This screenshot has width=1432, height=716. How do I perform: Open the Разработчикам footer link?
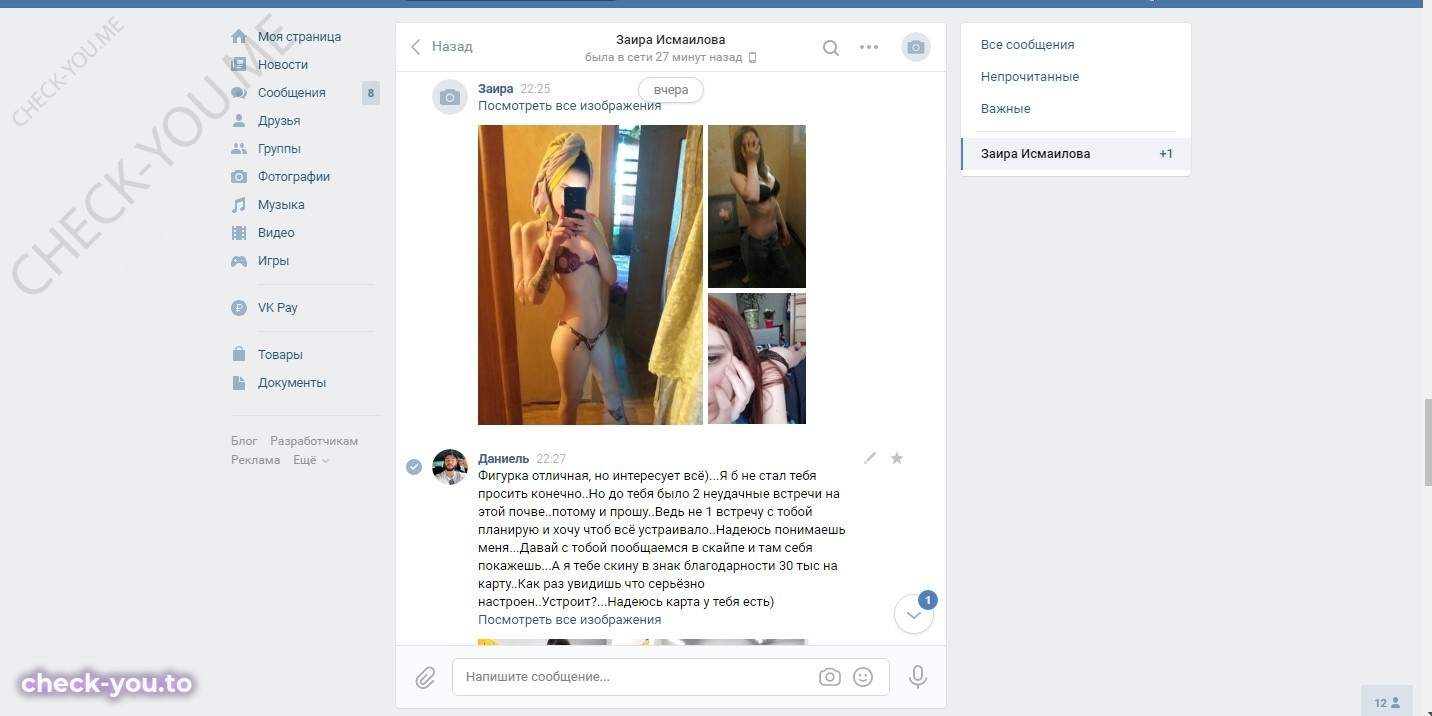pyautogui.click(x=314, y=441)
